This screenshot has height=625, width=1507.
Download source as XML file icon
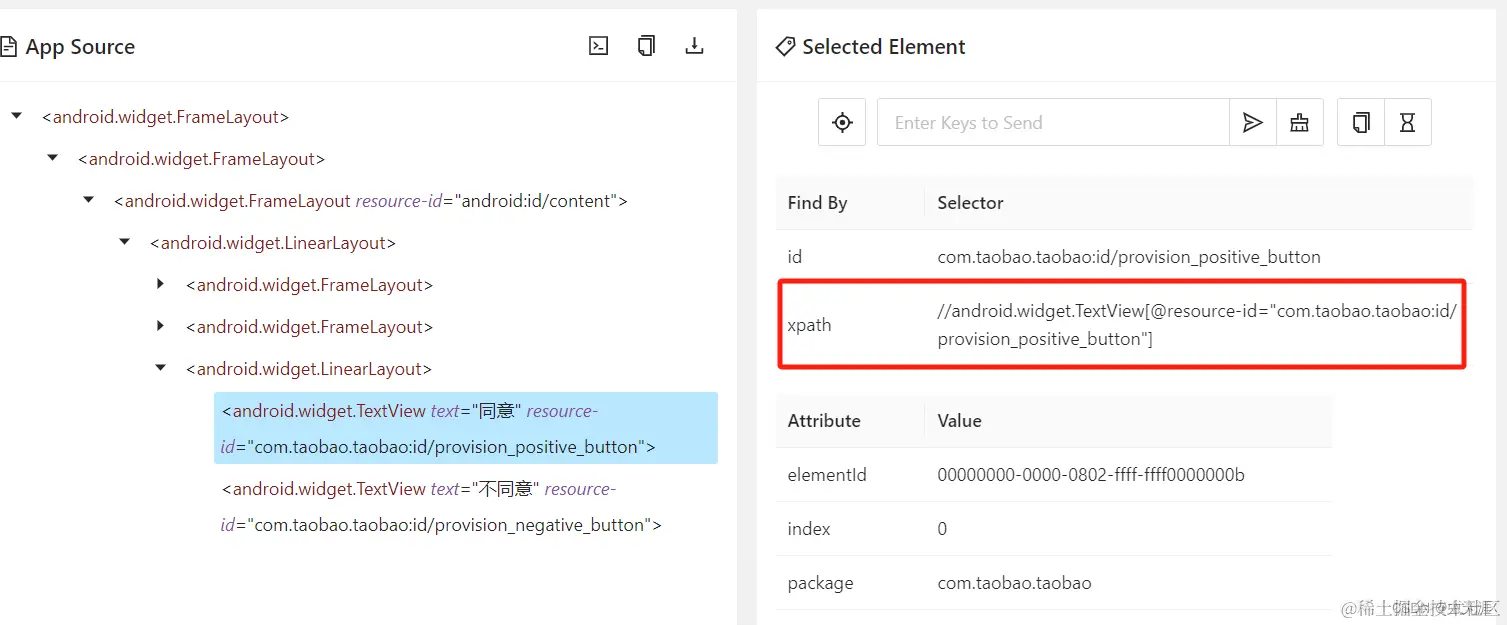694,46
